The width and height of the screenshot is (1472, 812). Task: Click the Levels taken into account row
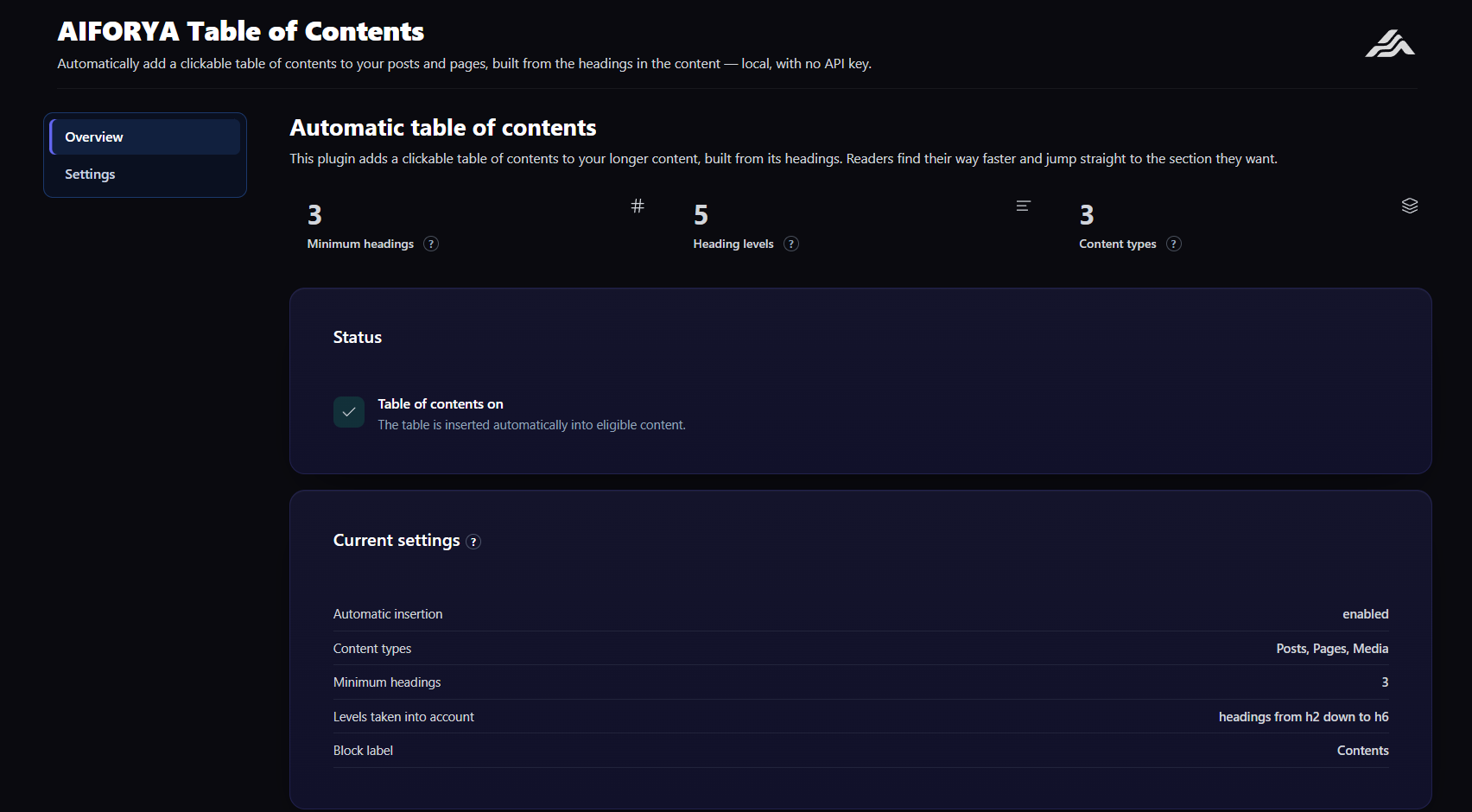(x=861, y=717)
